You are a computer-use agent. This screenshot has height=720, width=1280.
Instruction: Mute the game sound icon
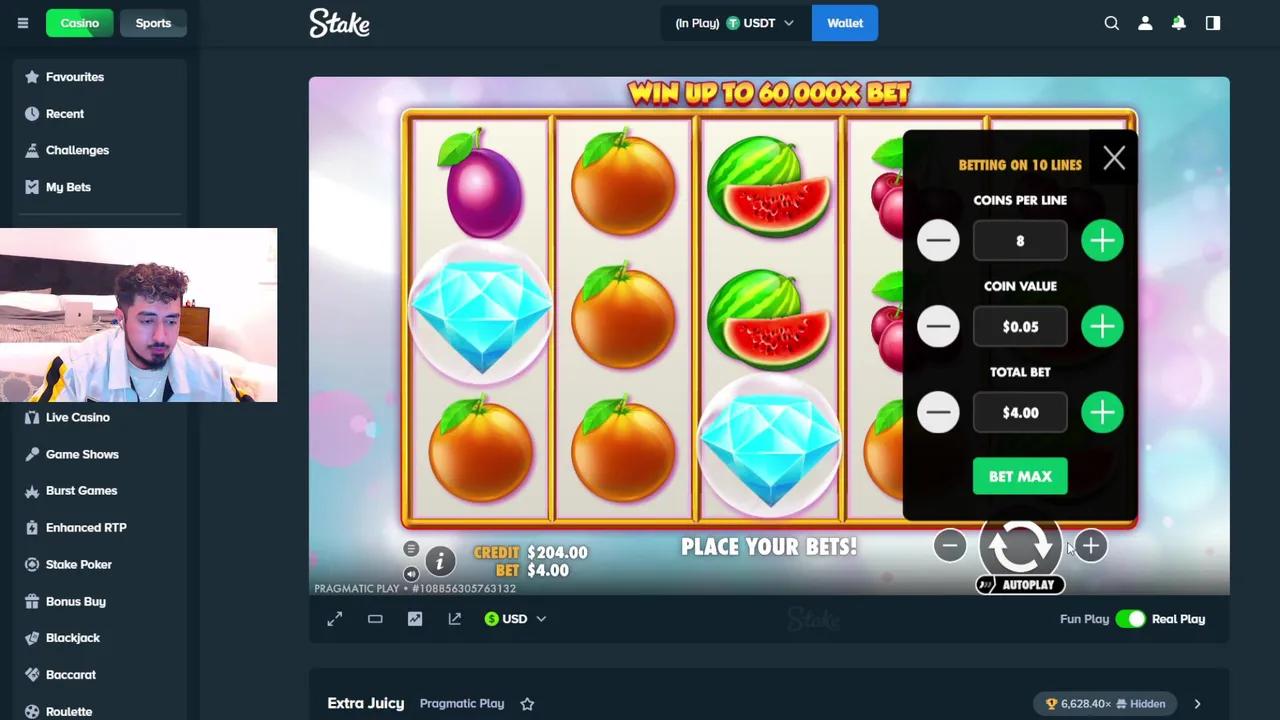(411, 574)
